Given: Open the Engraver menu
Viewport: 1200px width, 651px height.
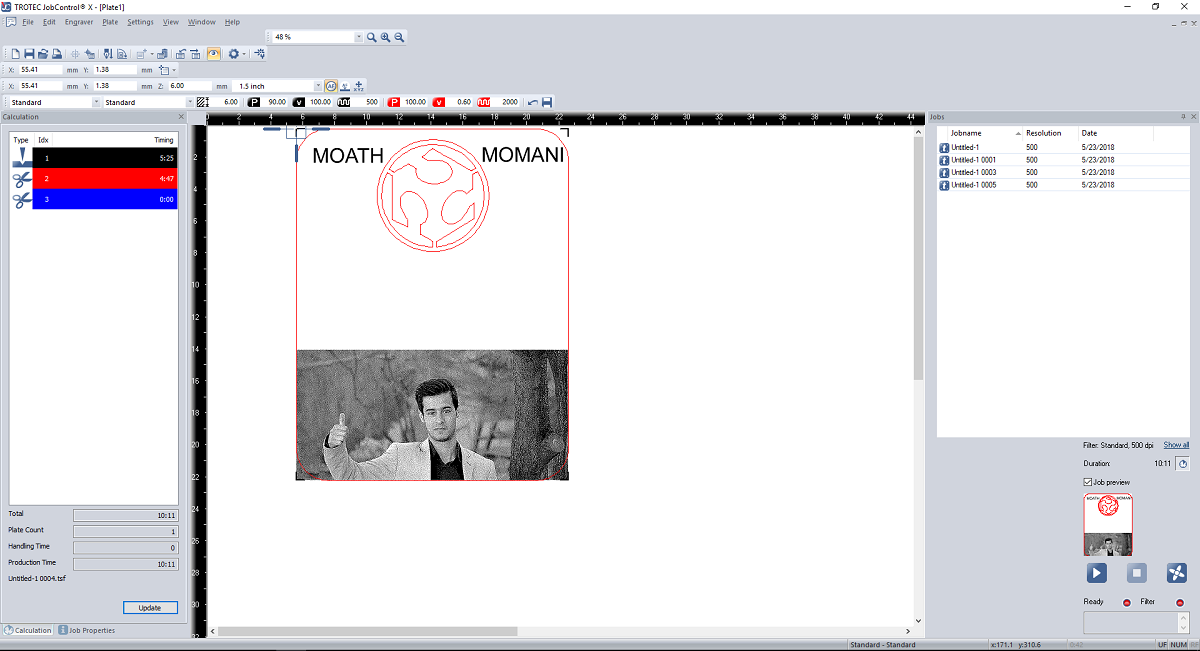Looking at the screenshot, I should 79,22.
